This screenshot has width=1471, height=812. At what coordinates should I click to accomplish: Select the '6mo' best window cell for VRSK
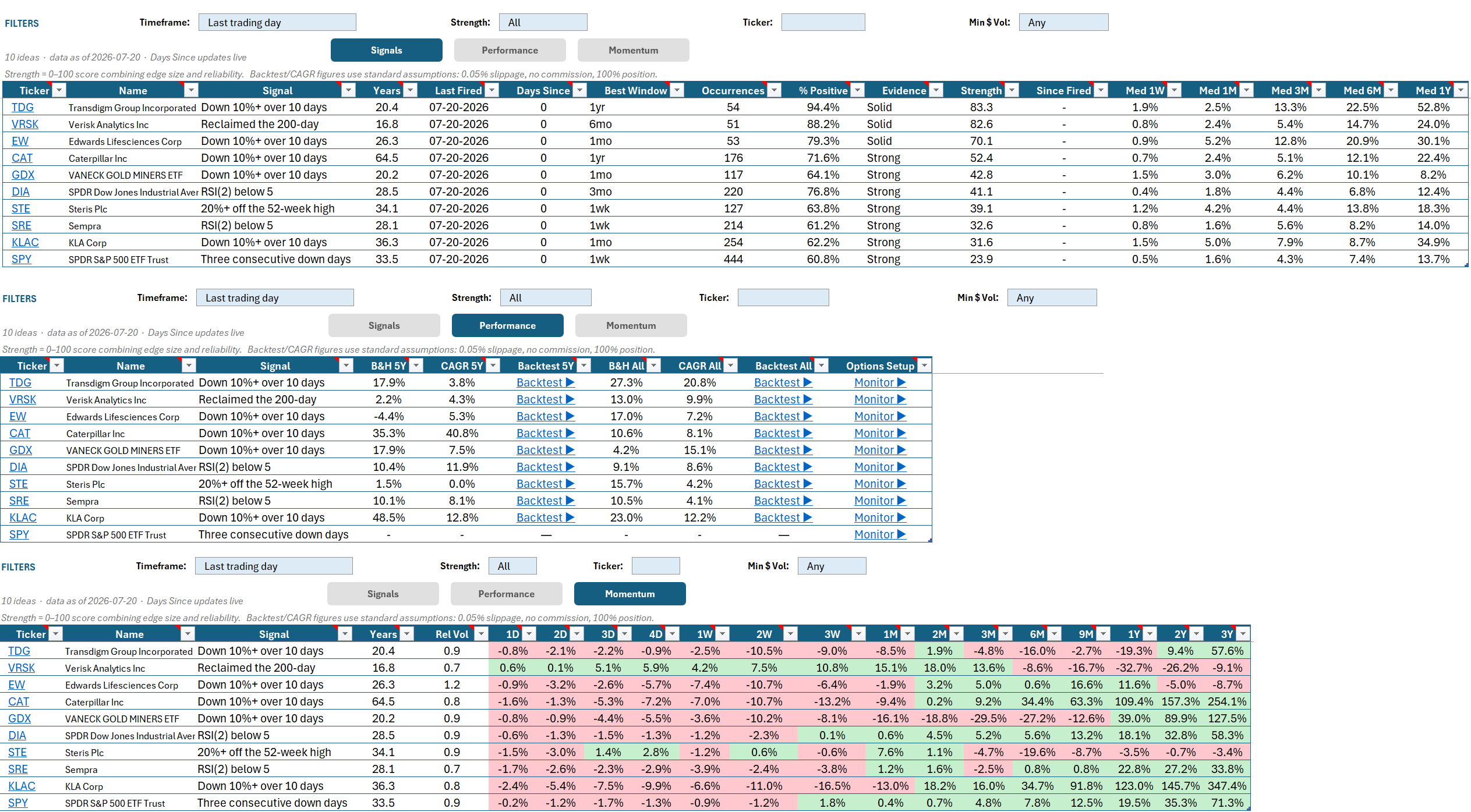click(x=600, y=124)
